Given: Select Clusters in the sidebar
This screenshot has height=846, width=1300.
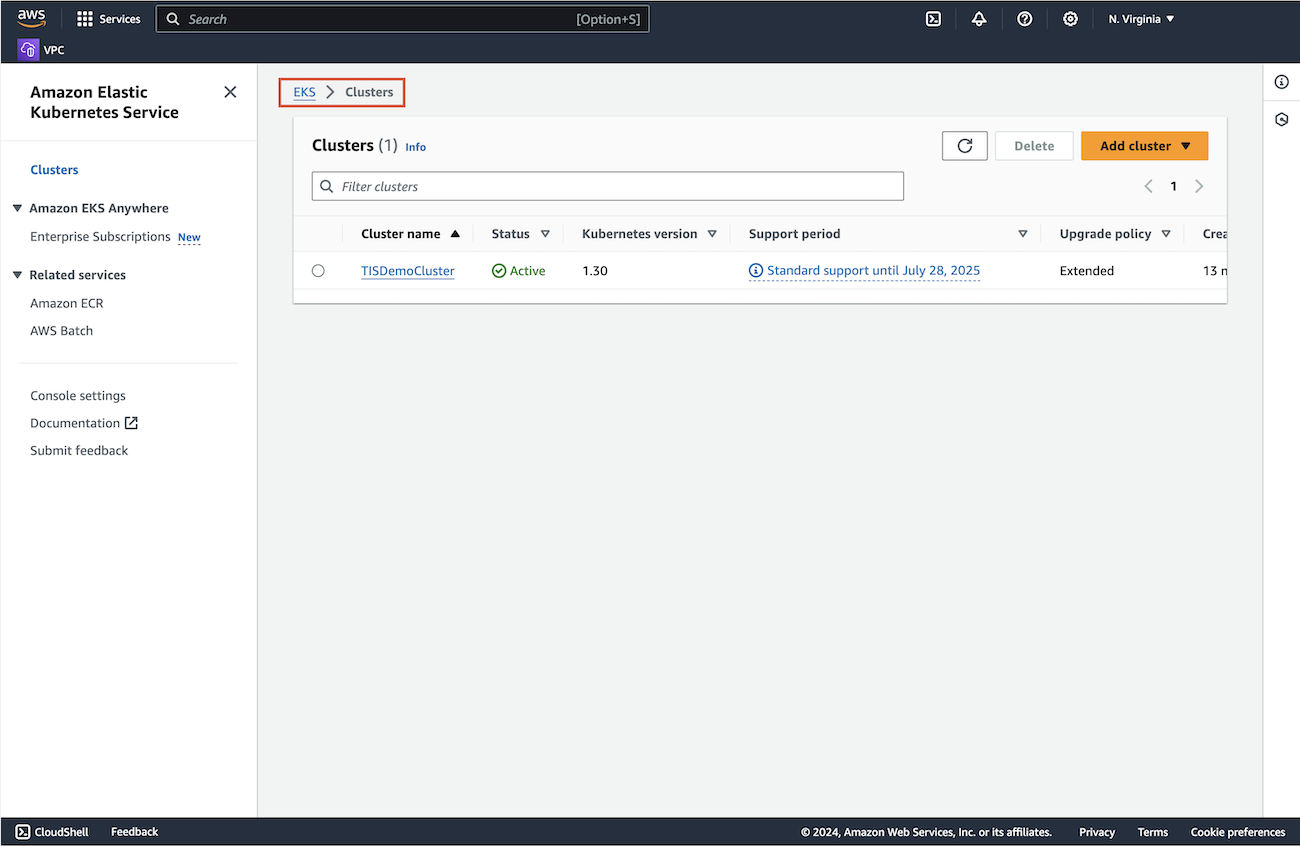Looking at the screenshot, I should (x=54, y=170).
